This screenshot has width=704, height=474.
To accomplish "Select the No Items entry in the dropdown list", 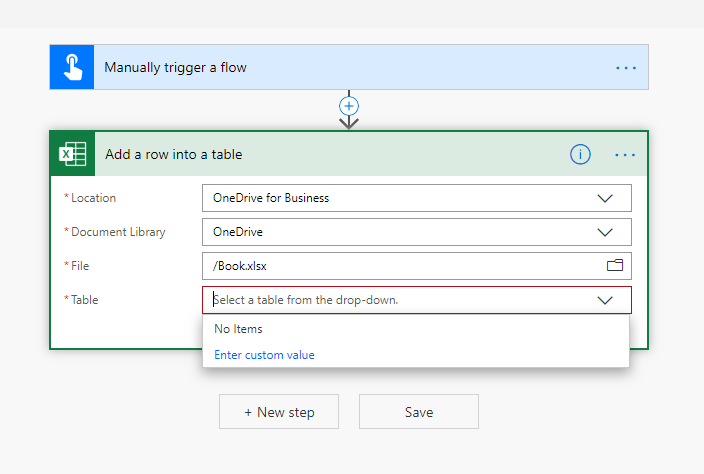I will point(238,329).
